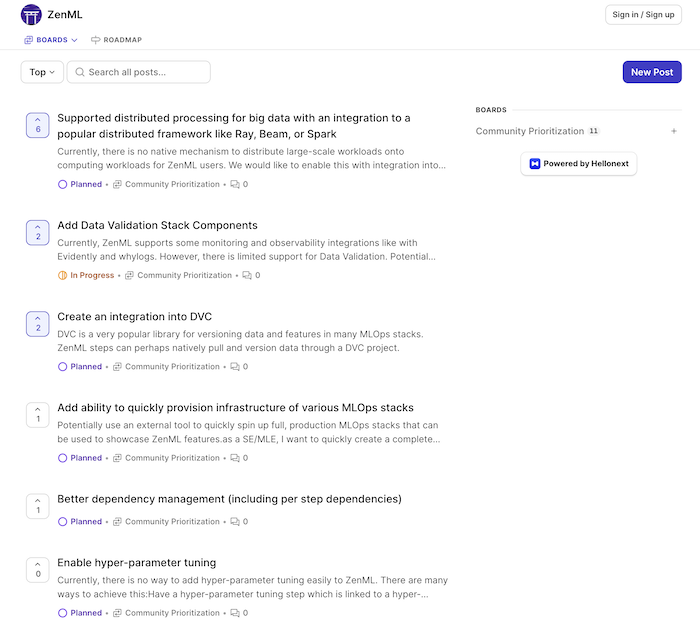Click the DVC post description text
Image resolution: width=700 pixels, height=626 pixels.
(x=240, y=341)
